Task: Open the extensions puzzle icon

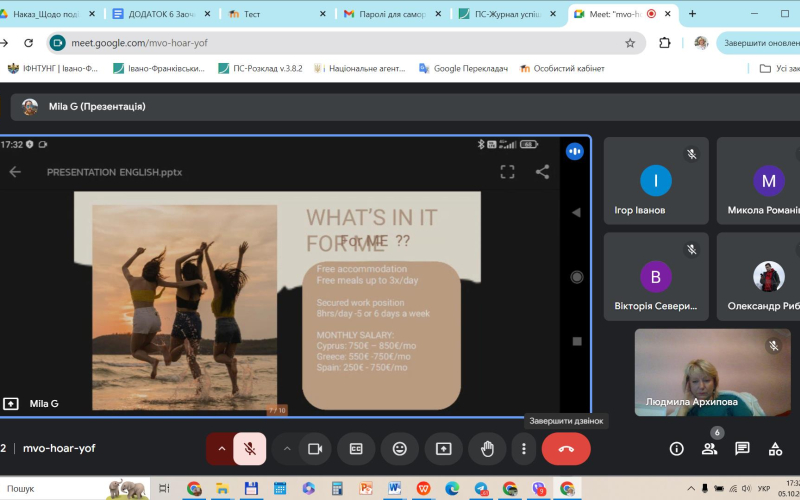Action: tap(664, 43)
